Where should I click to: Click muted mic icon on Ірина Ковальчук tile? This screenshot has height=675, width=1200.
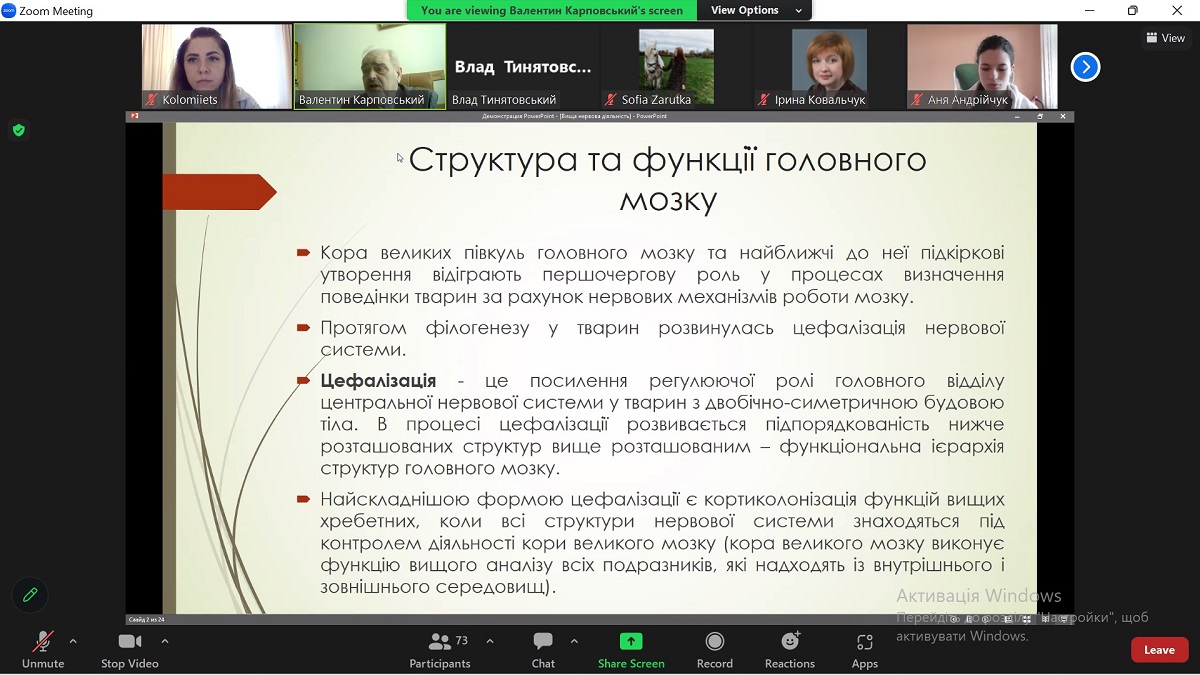(765, 100)
